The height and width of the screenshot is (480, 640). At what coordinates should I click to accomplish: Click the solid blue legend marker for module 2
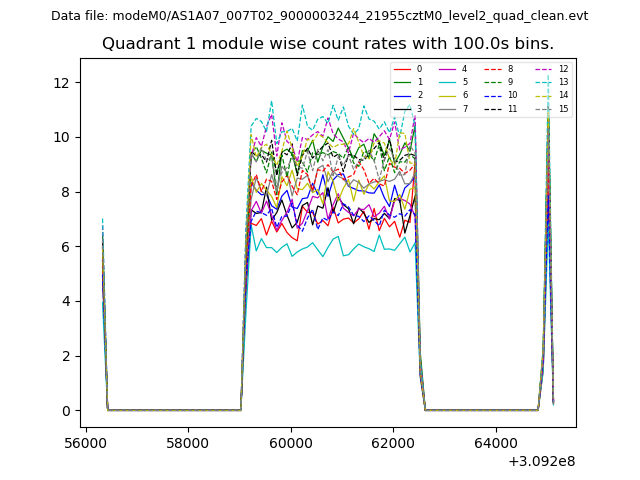tap(403, 95)
